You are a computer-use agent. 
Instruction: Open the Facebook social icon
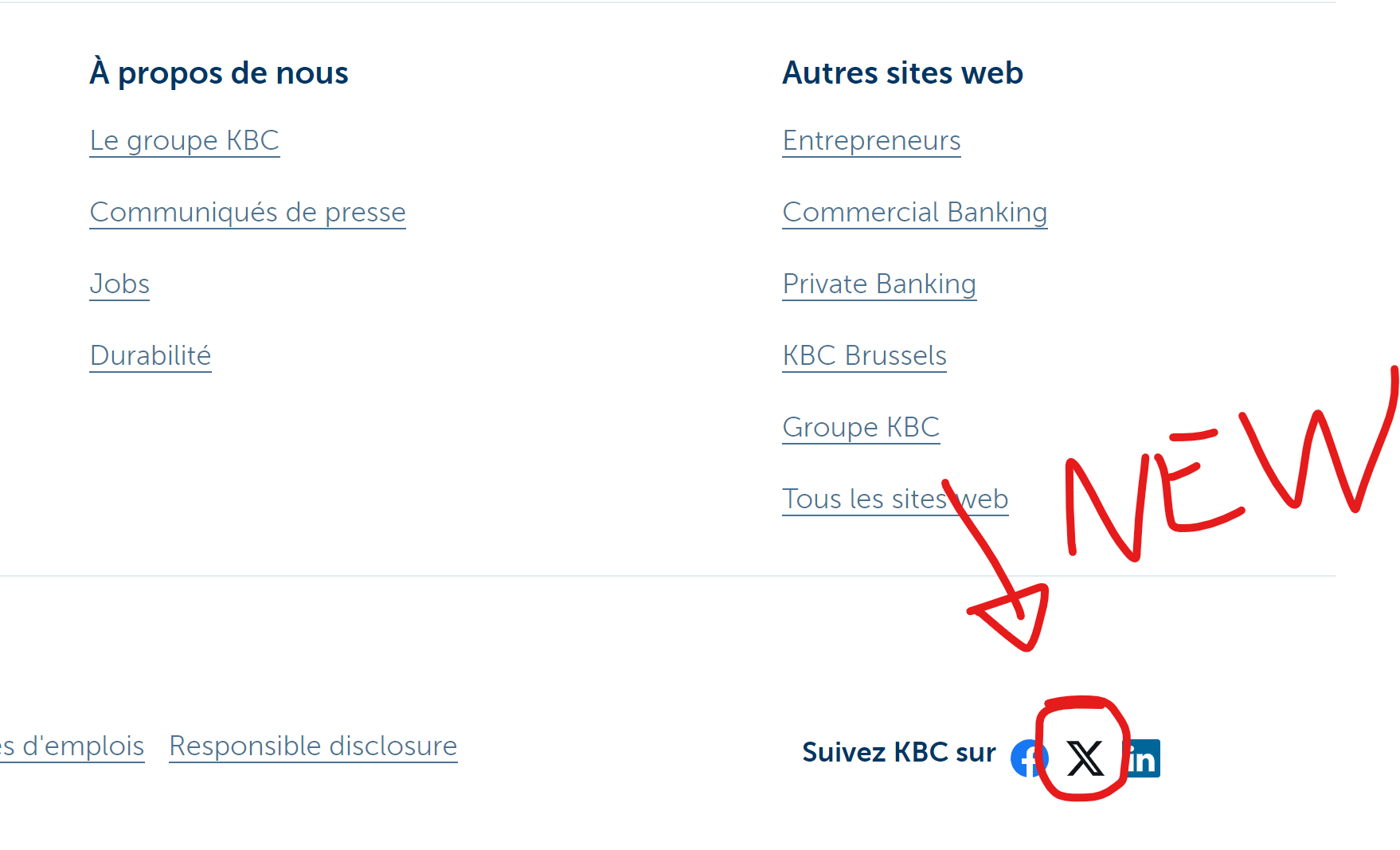click(1029, 758)
